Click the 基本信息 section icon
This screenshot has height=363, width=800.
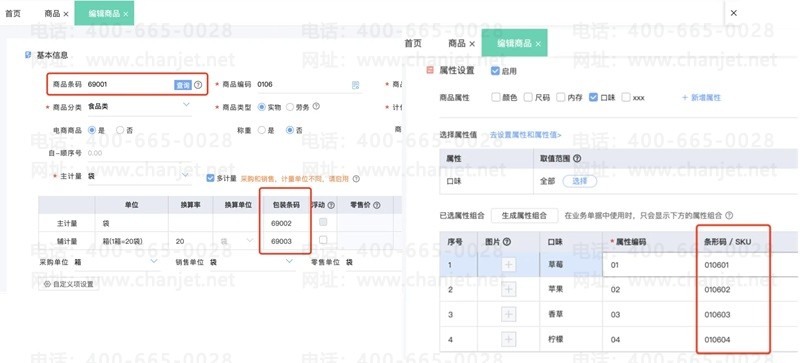tap(28, 55)
